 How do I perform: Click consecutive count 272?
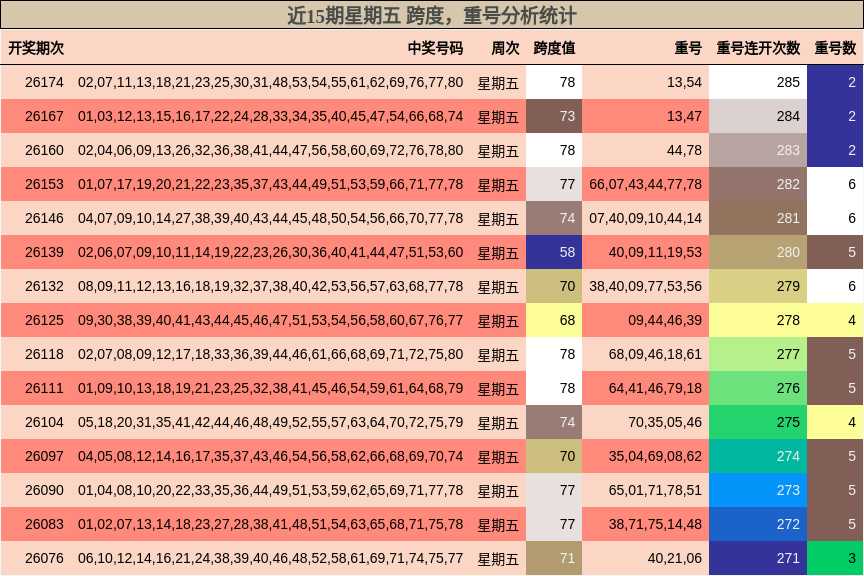758,525
